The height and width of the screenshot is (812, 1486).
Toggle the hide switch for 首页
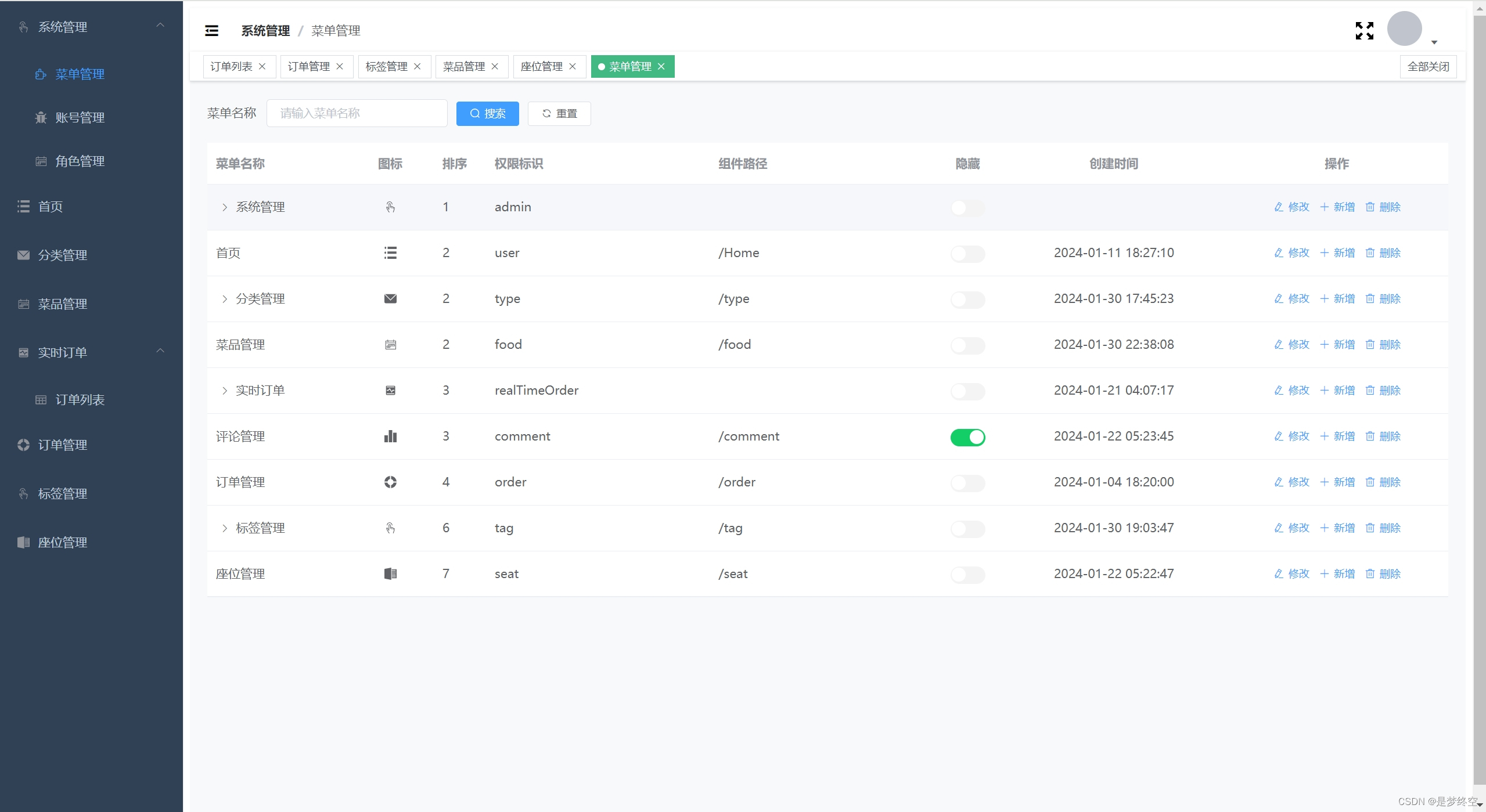[967, 254]
